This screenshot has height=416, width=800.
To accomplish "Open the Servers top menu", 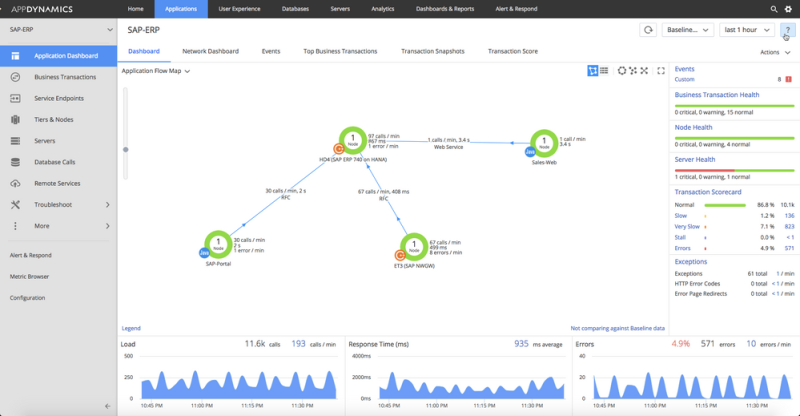I will (x=340, y=9).
